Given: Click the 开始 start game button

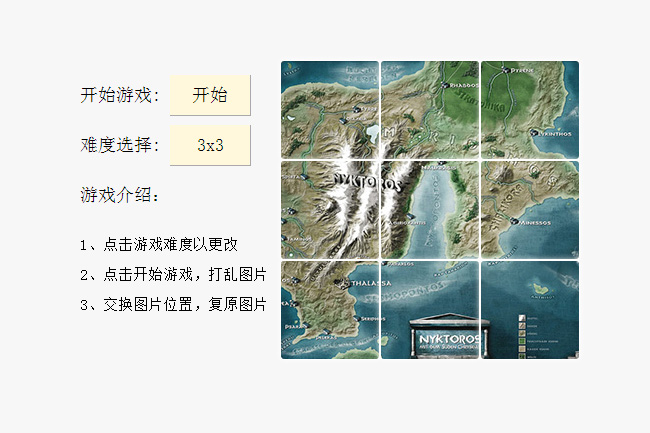Looking at the screenshot, I should pyautogui.click(x=210, y=95).
